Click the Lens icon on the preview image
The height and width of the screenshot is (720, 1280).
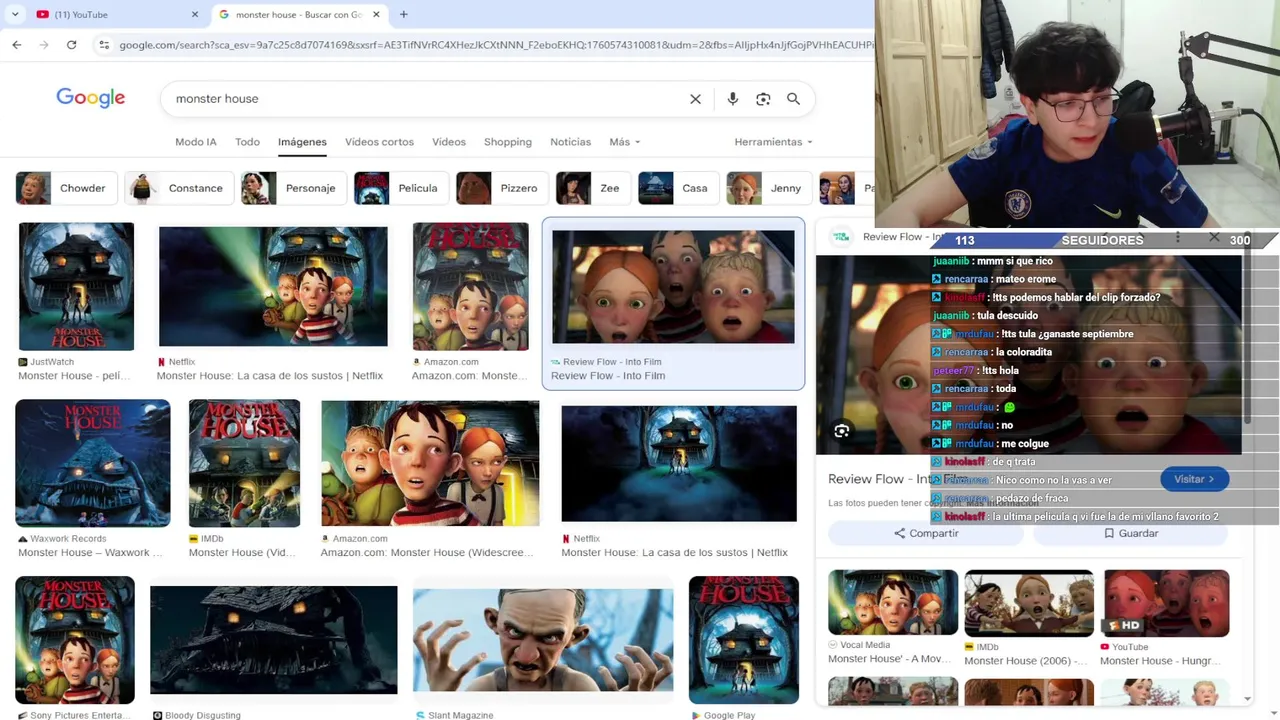pos(842,431)
